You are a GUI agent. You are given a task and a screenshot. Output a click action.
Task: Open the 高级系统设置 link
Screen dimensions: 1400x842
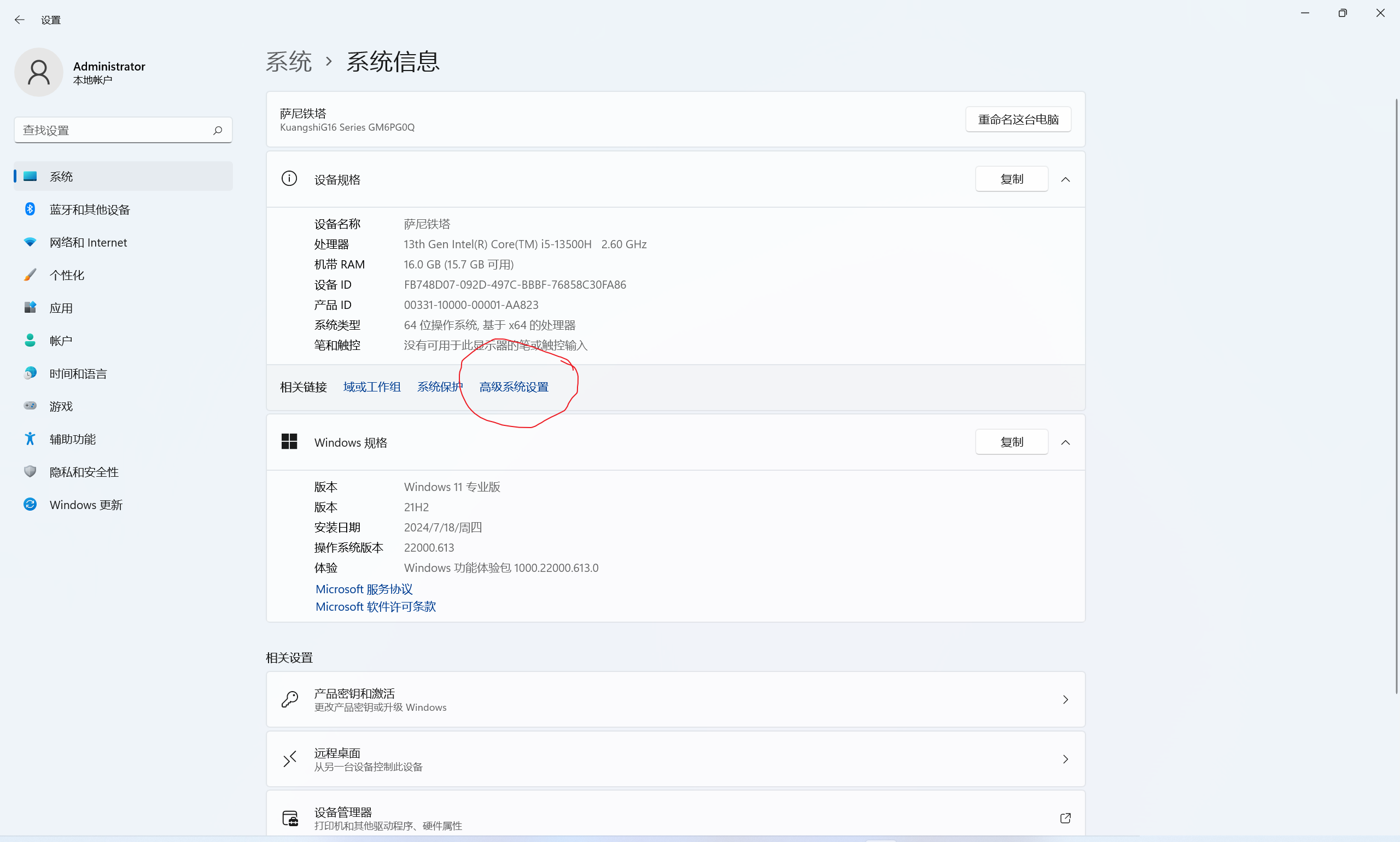514,387
